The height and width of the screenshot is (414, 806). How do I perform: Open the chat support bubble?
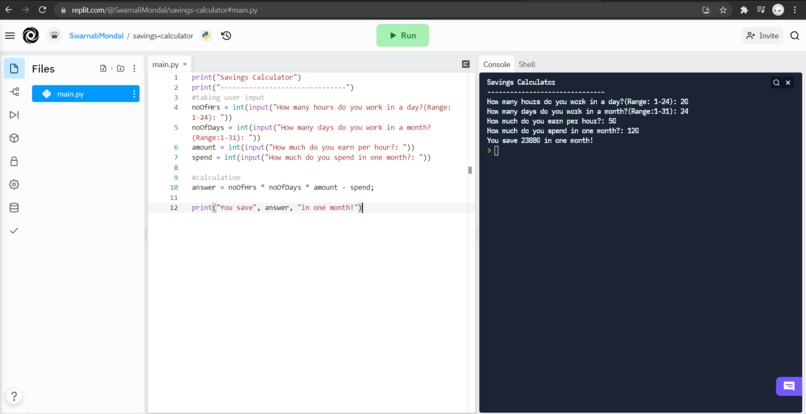[x=788, y=386]
